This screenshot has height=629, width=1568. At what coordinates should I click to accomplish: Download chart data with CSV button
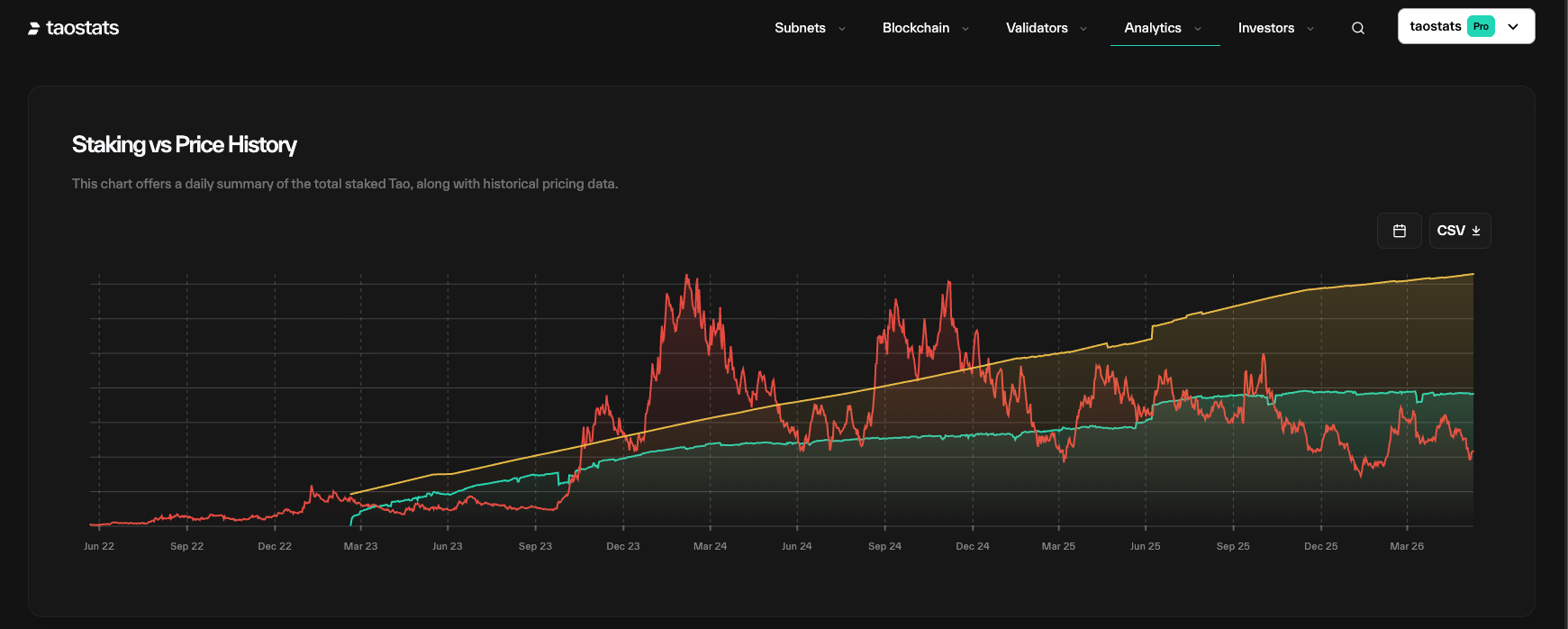(1460, 231)
